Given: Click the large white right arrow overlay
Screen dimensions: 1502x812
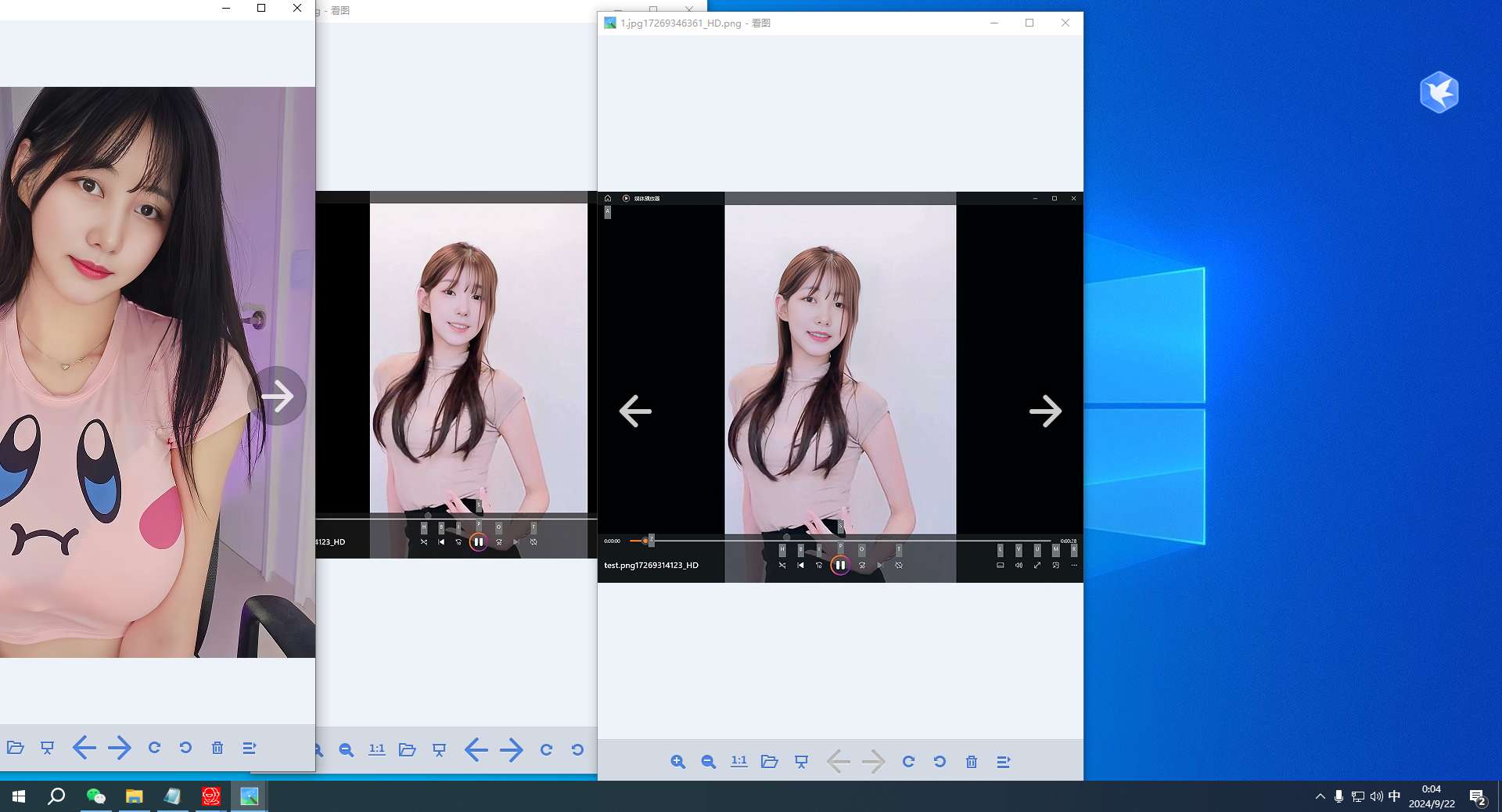Looking at the screenshot, I should (x=1045, y=411).
